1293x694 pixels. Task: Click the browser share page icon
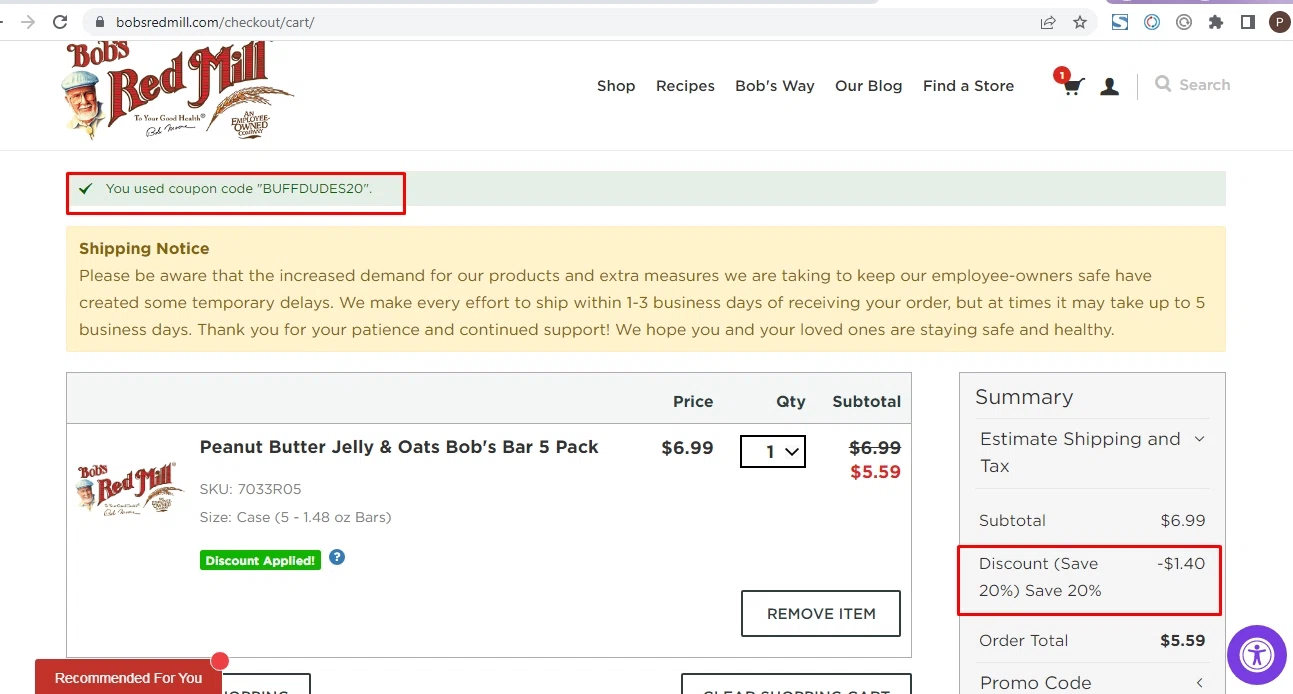(1048, 22)
